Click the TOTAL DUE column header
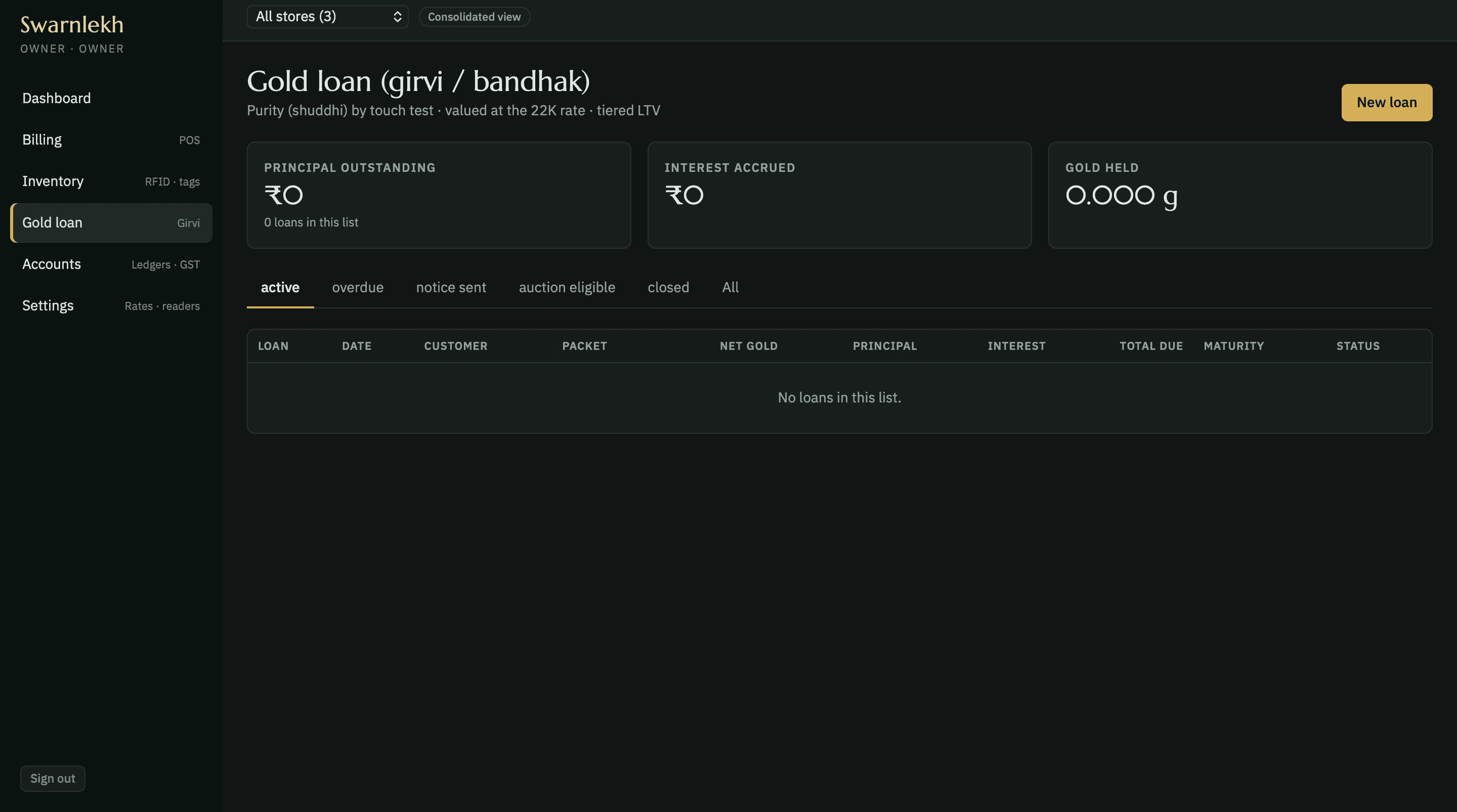This screenshot has height=812, width=1457. click(1151, 346)
